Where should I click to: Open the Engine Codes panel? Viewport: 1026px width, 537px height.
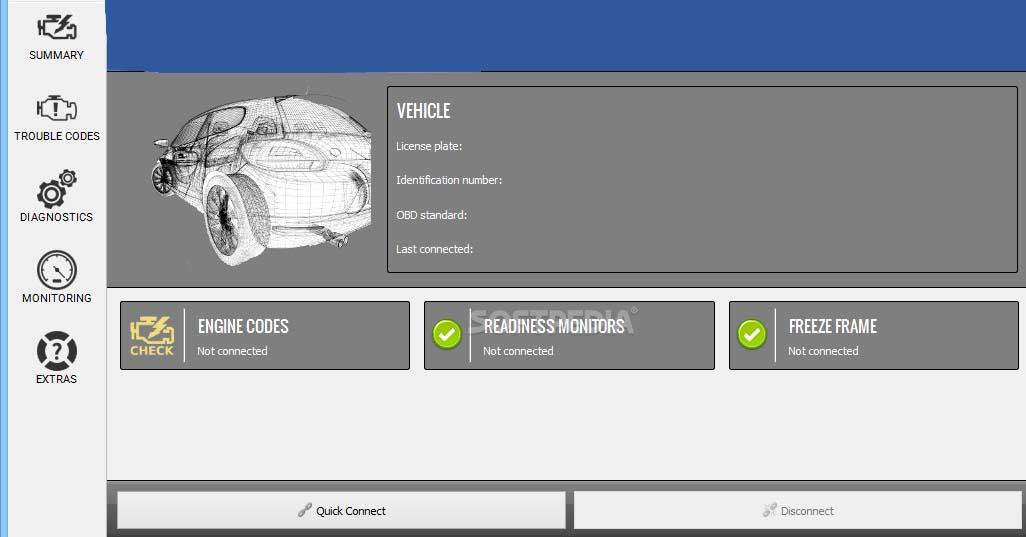(265, 336)
